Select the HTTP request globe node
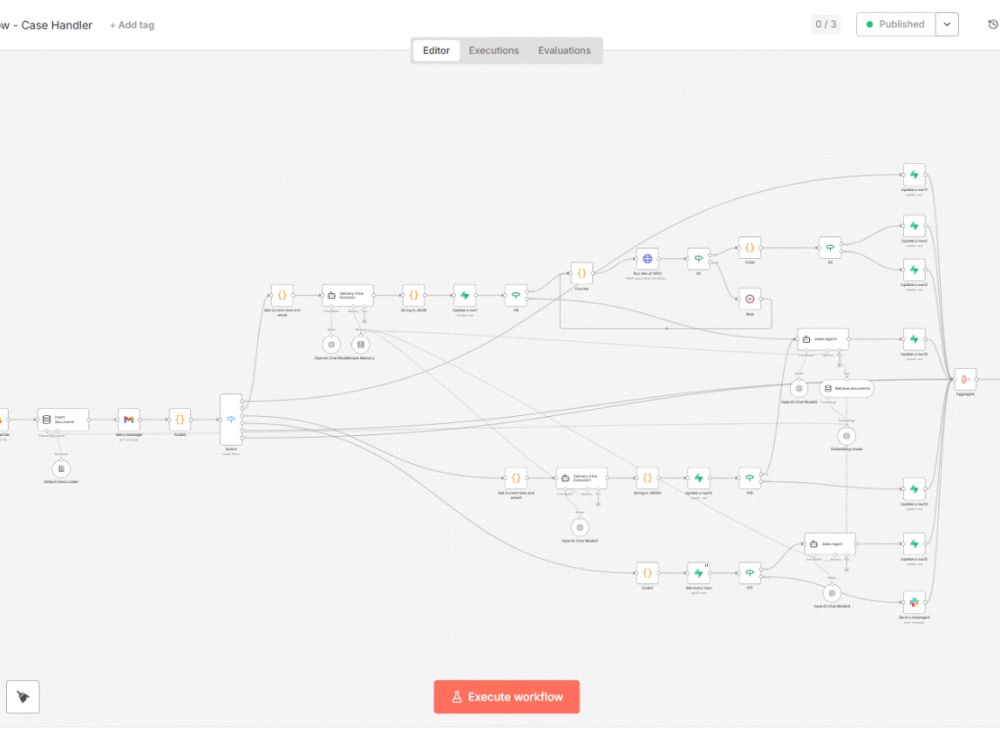 [647, 258]
